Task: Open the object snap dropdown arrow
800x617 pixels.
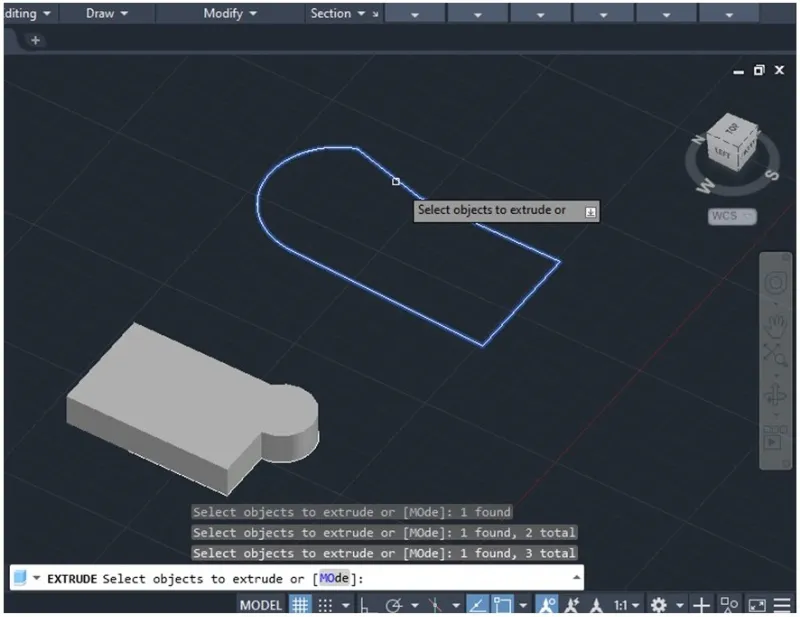Action: click(x=522, y=605)
